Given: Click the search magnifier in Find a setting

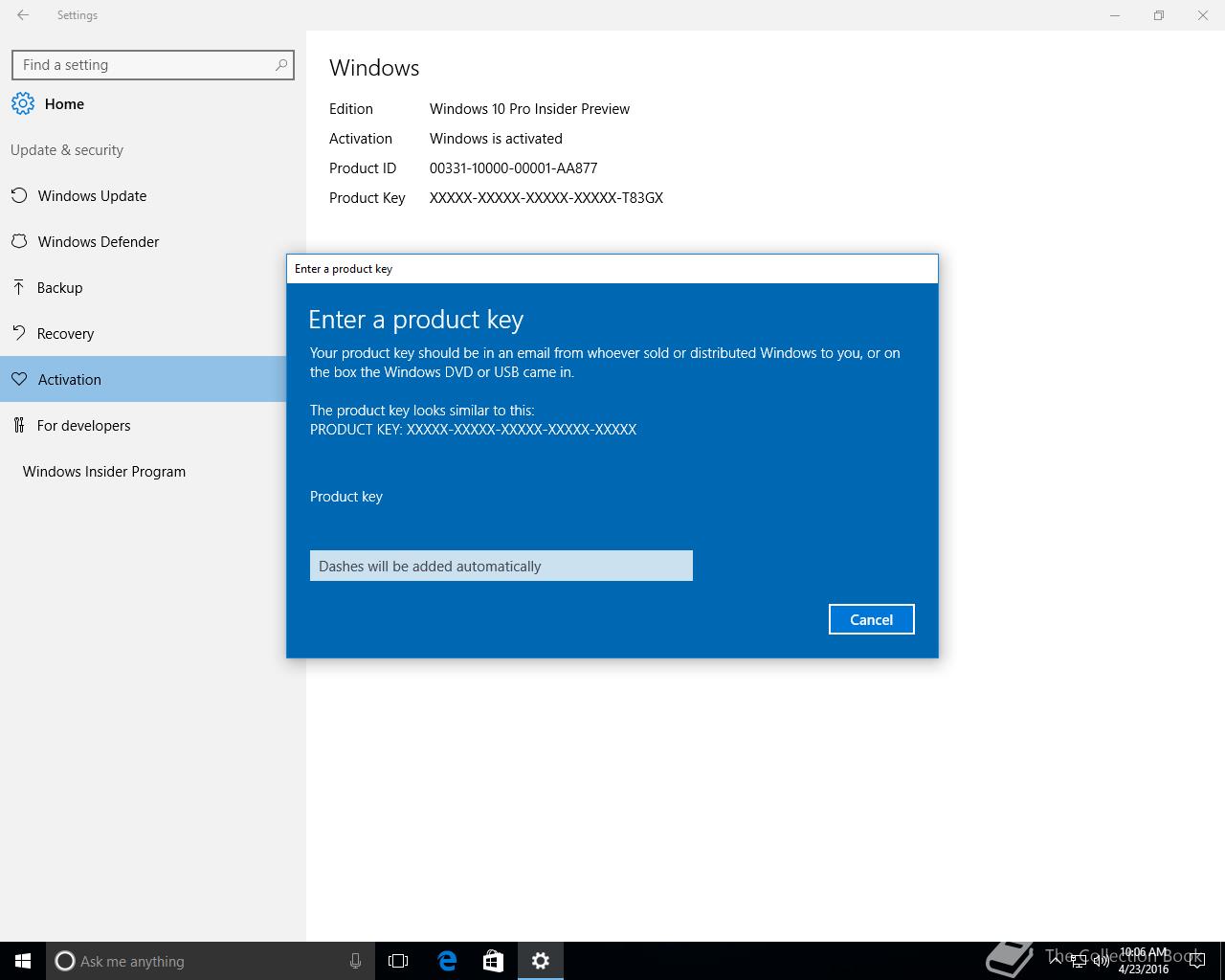Looking at the screenshot, I should (280, 65).
